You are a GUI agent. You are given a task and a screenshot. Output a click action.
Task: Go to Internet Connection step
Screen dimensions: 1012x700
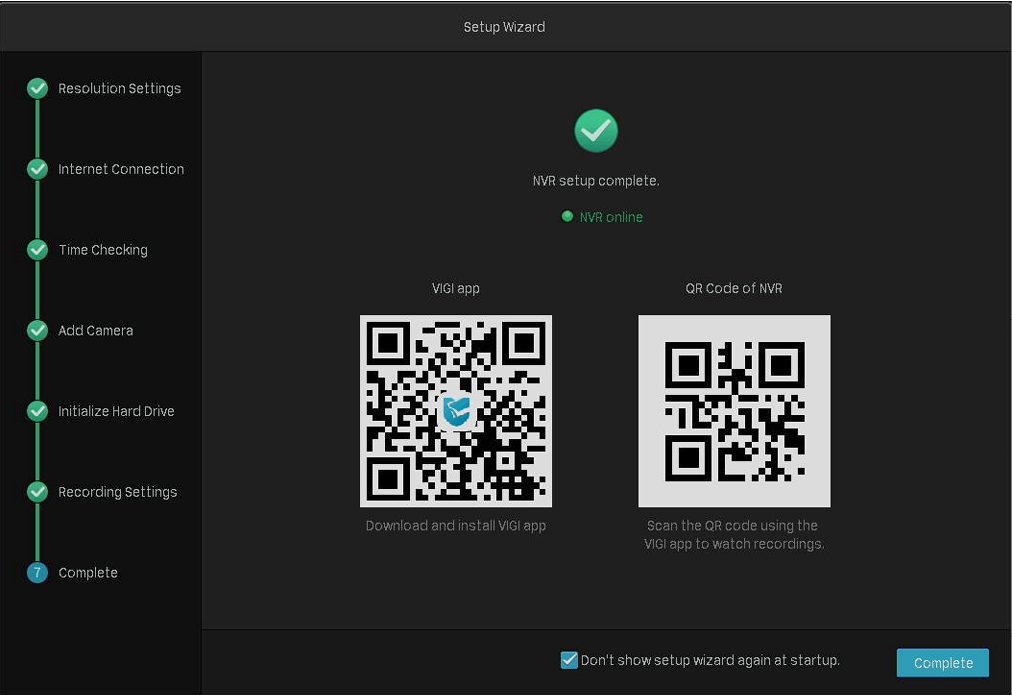coord(121,169)
